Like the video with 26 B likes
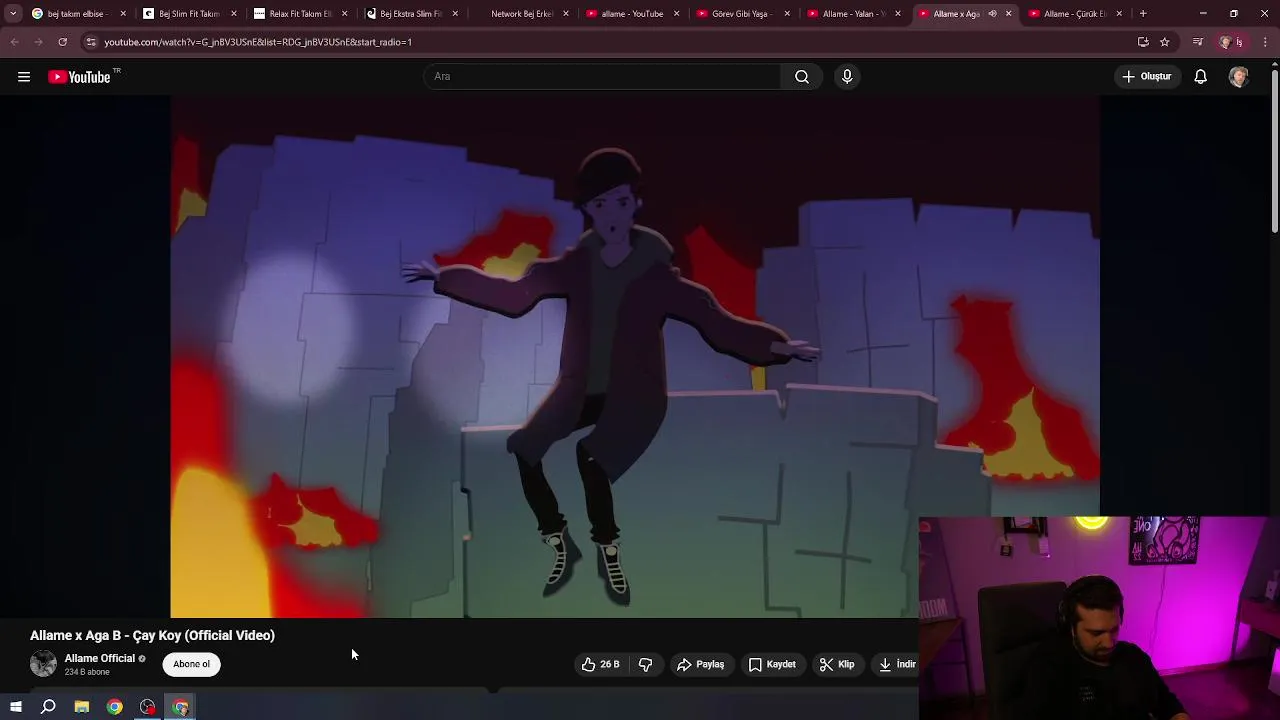 (x=600, y=664)
